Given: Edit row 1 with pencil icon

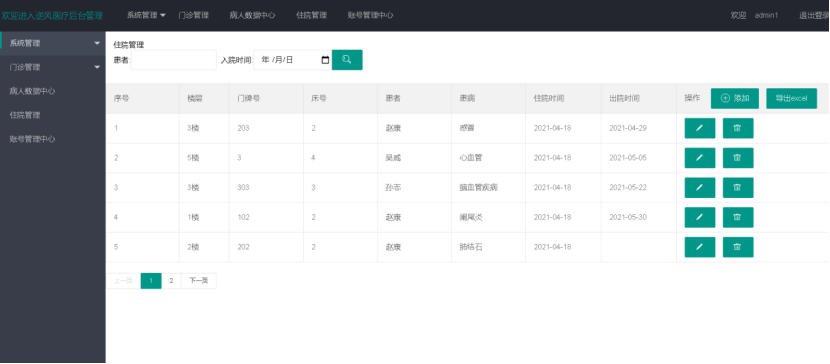Looking at the screenshot, I should click(699, 128).
